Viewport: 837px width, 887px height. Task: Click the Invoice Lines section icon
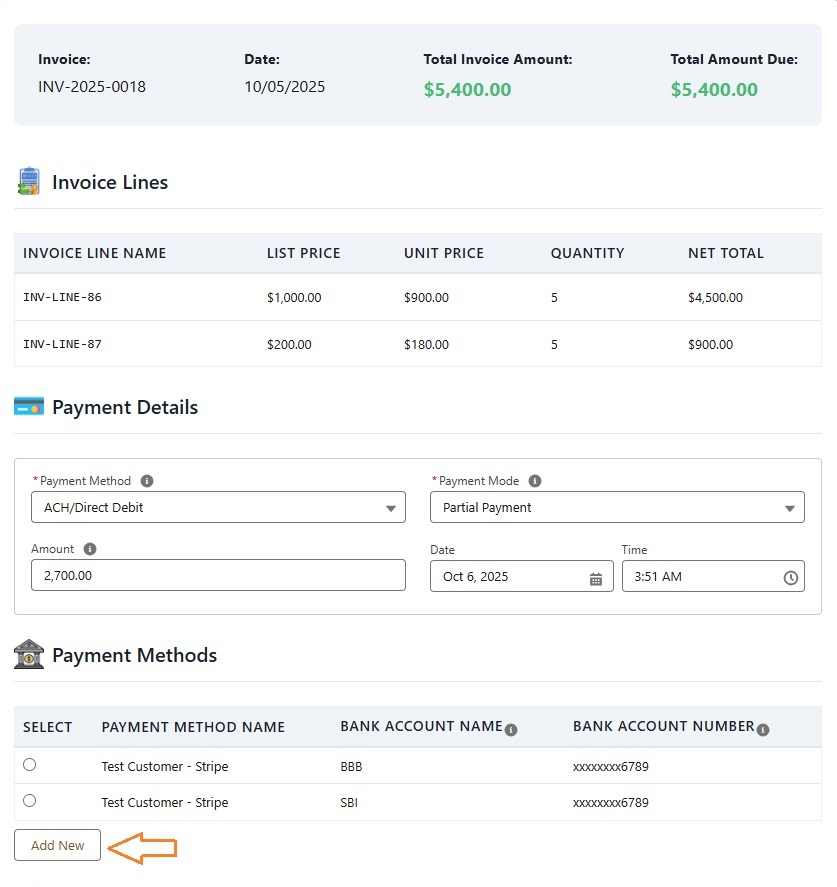coord(29,182)
